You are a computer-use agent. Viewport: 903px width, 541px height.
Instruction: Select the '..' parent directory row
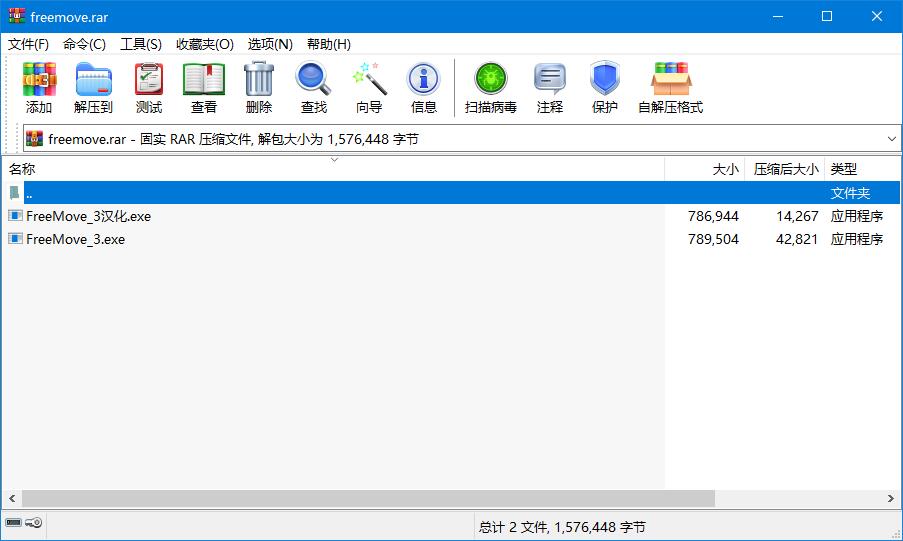tap(451, 192)
